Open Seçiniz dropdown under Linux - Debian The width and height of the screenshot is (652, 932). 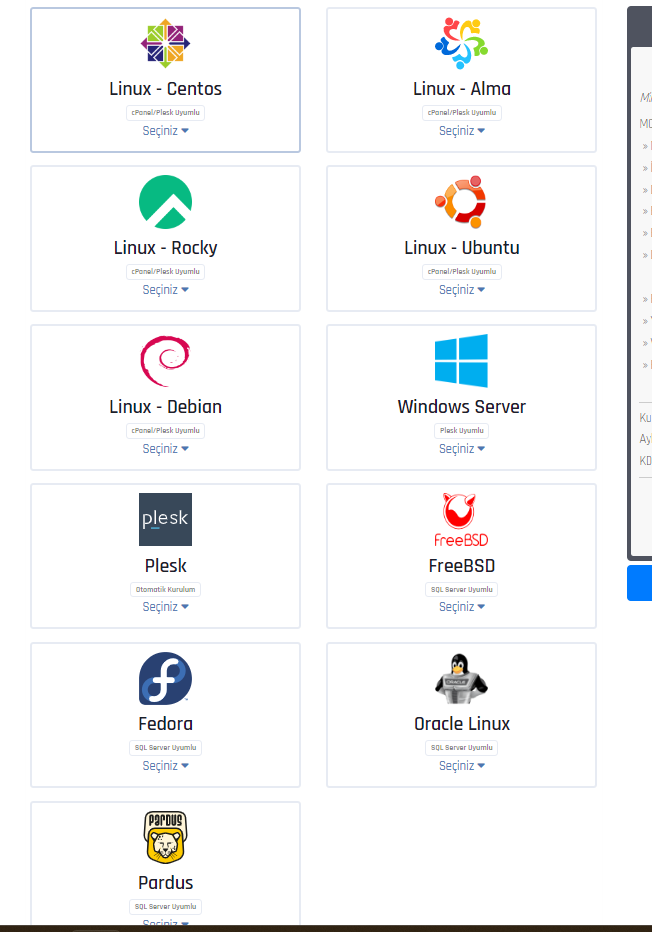(165, 449)
